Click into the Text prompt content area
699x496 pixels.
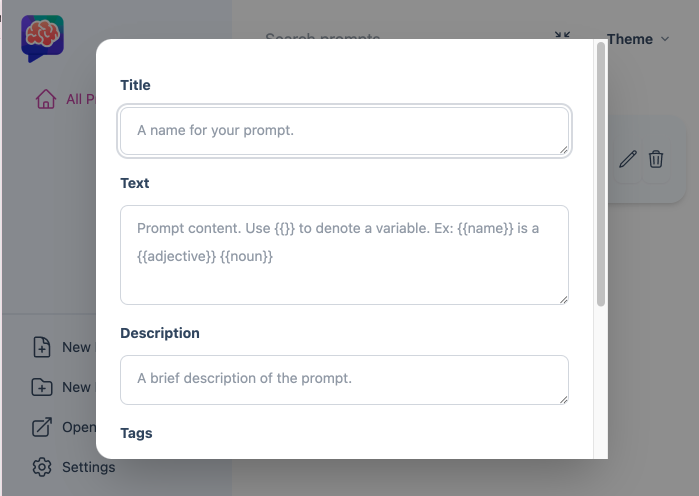point(344,255)
